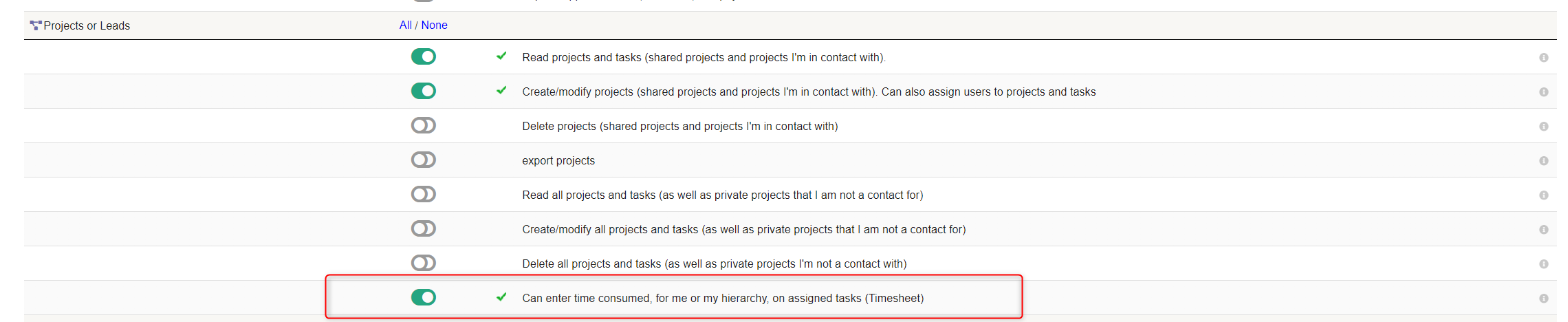Switch on Delete all projects and tasks toggle
Viewport: 1568px width, 322px height.
[424, 263]
